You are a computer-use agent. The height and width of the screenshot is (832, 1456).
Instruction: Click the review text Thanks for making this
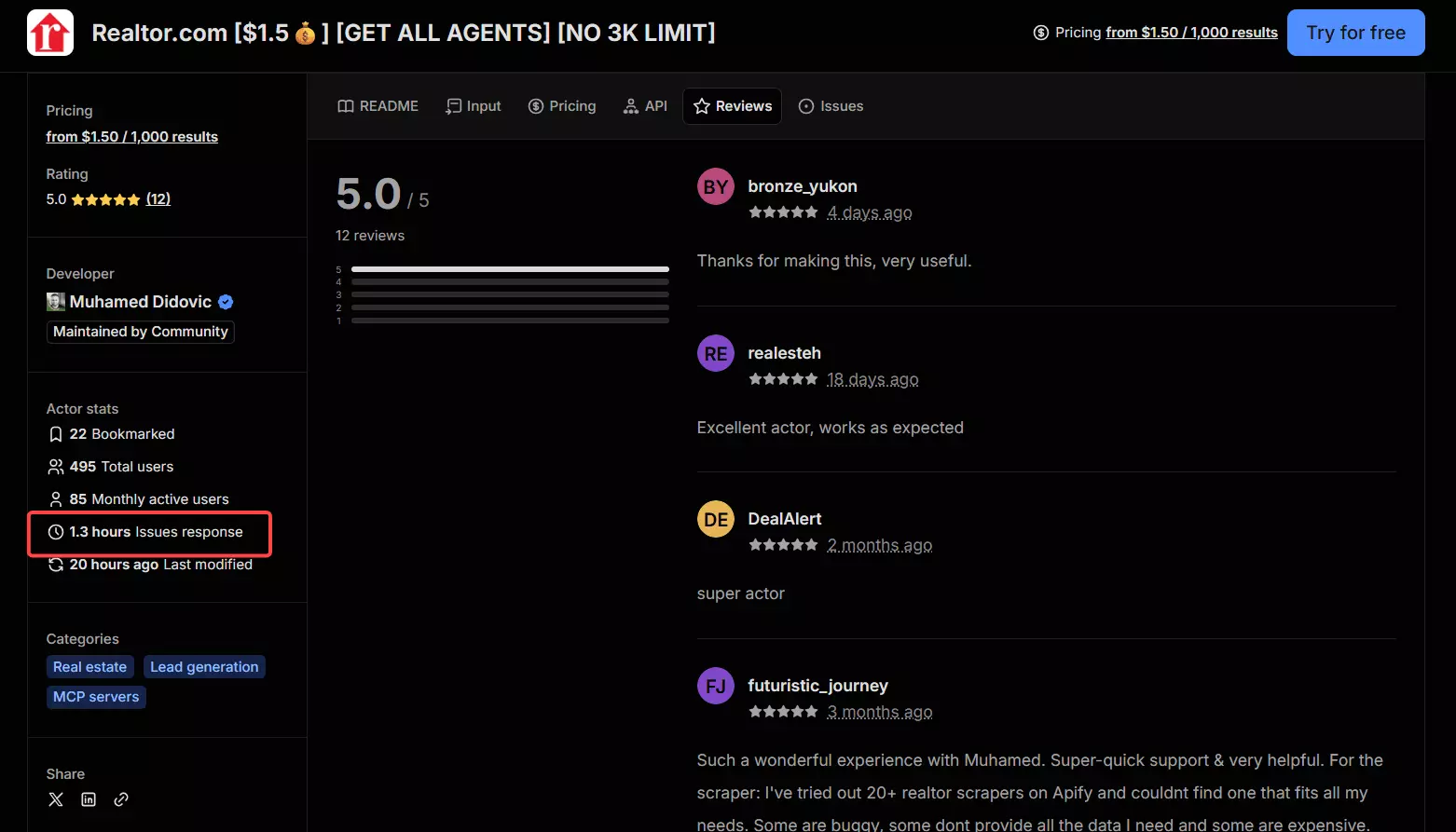[x=834, y=261]
